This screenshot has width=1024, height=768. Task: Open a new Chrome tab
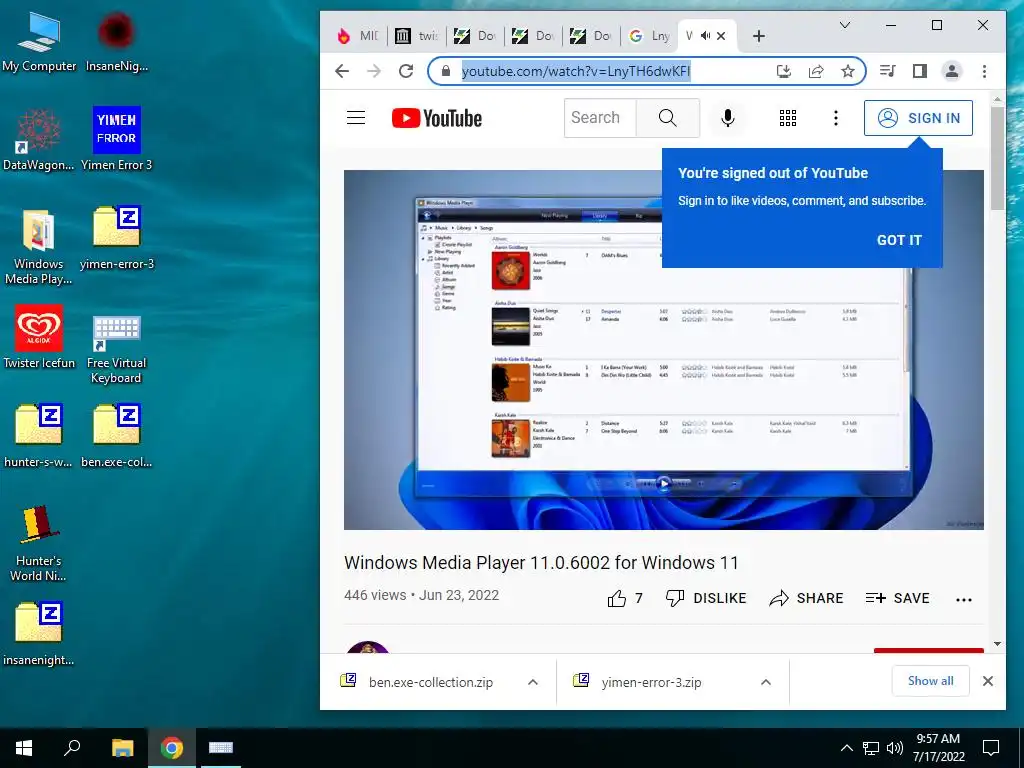click(758, 36)
